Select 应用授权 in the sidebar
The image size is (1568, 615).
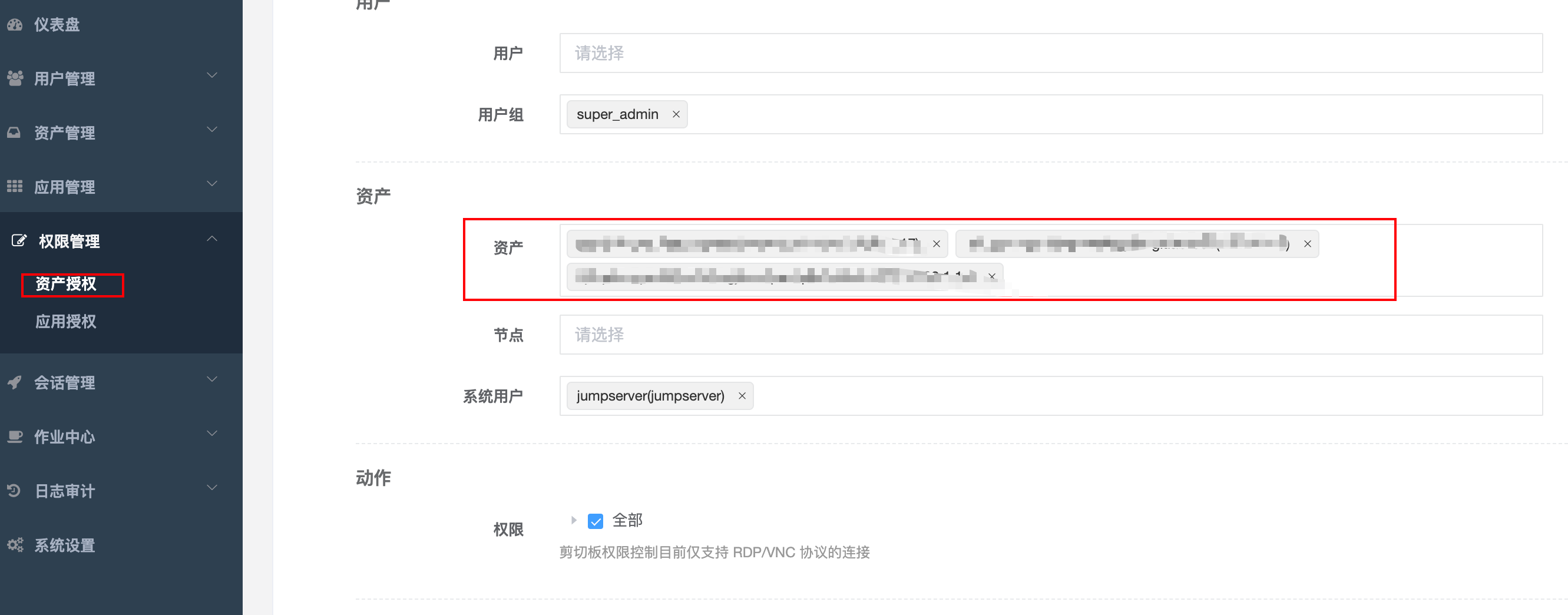65,322
